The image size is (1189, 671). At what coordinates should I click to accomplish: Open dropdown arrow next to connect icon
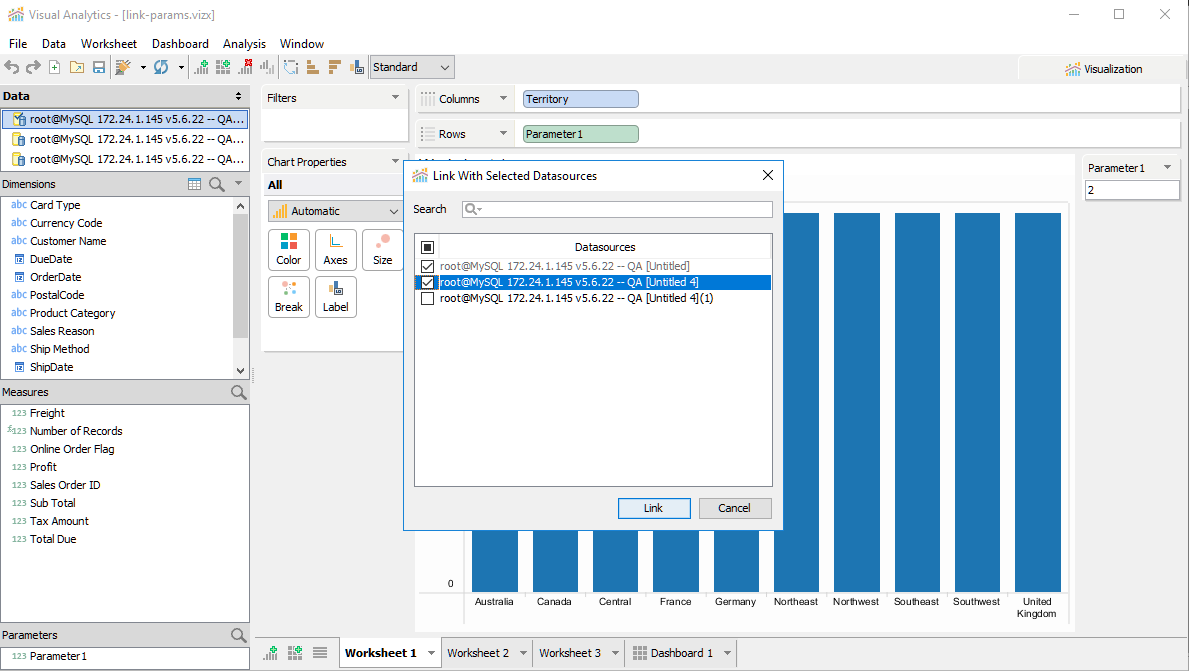143,67
